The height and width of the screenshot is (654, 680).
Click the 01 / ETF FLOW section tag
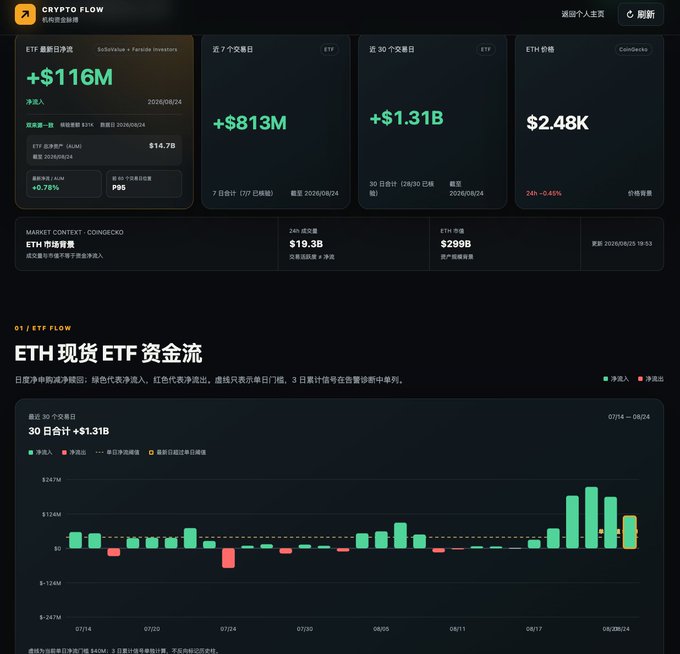[x=42, y=328]
